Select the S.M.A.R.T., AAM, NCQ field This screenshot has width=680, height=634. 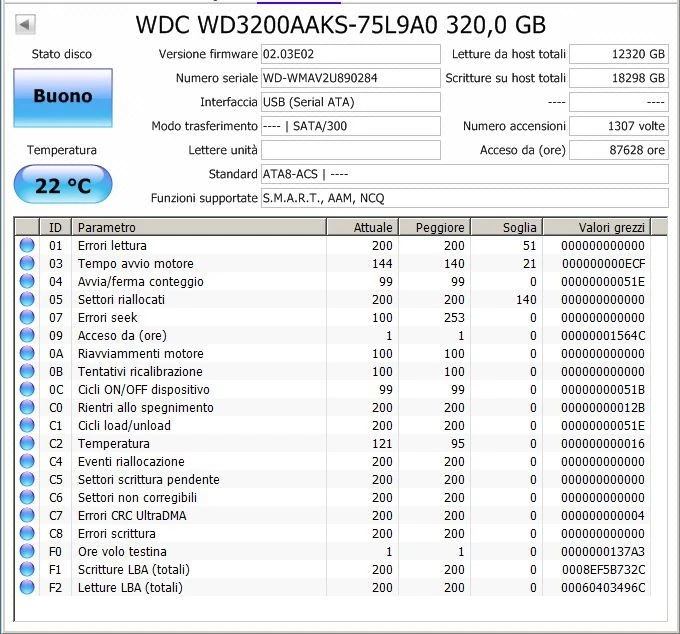point(464,198)
